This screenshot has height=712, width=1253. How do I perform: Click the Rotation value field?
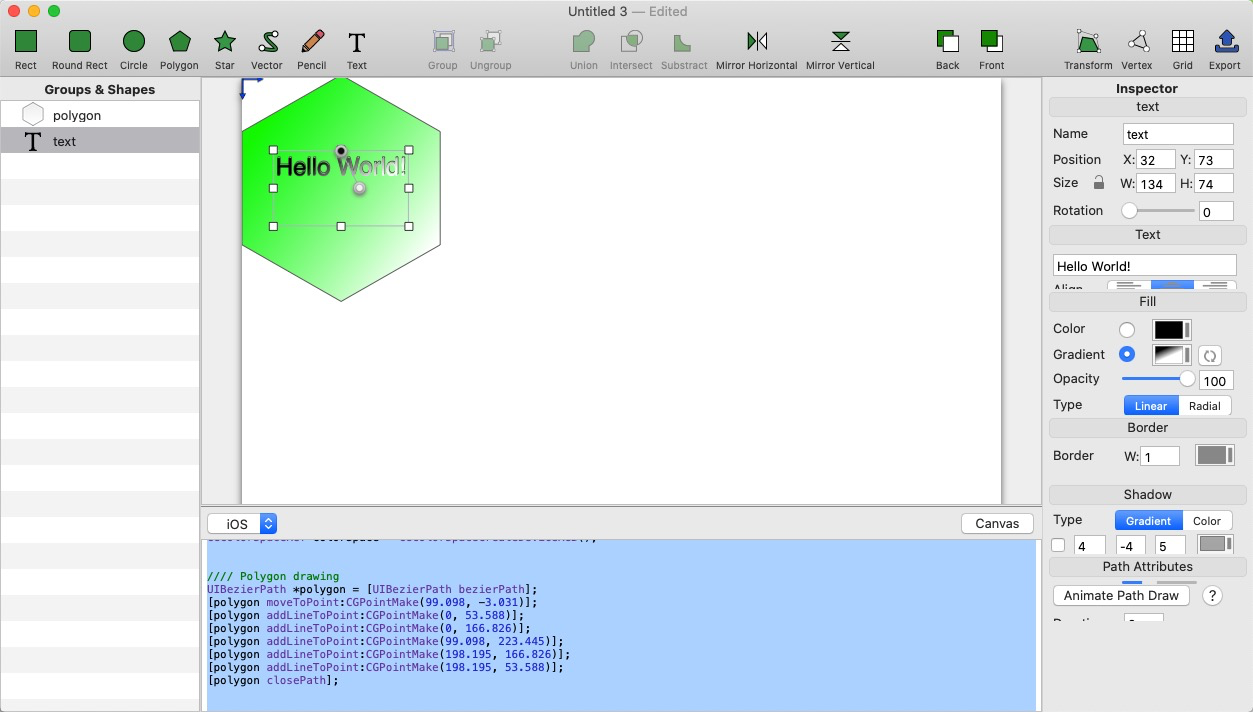pyautogui.click(x=1216, y=211)
